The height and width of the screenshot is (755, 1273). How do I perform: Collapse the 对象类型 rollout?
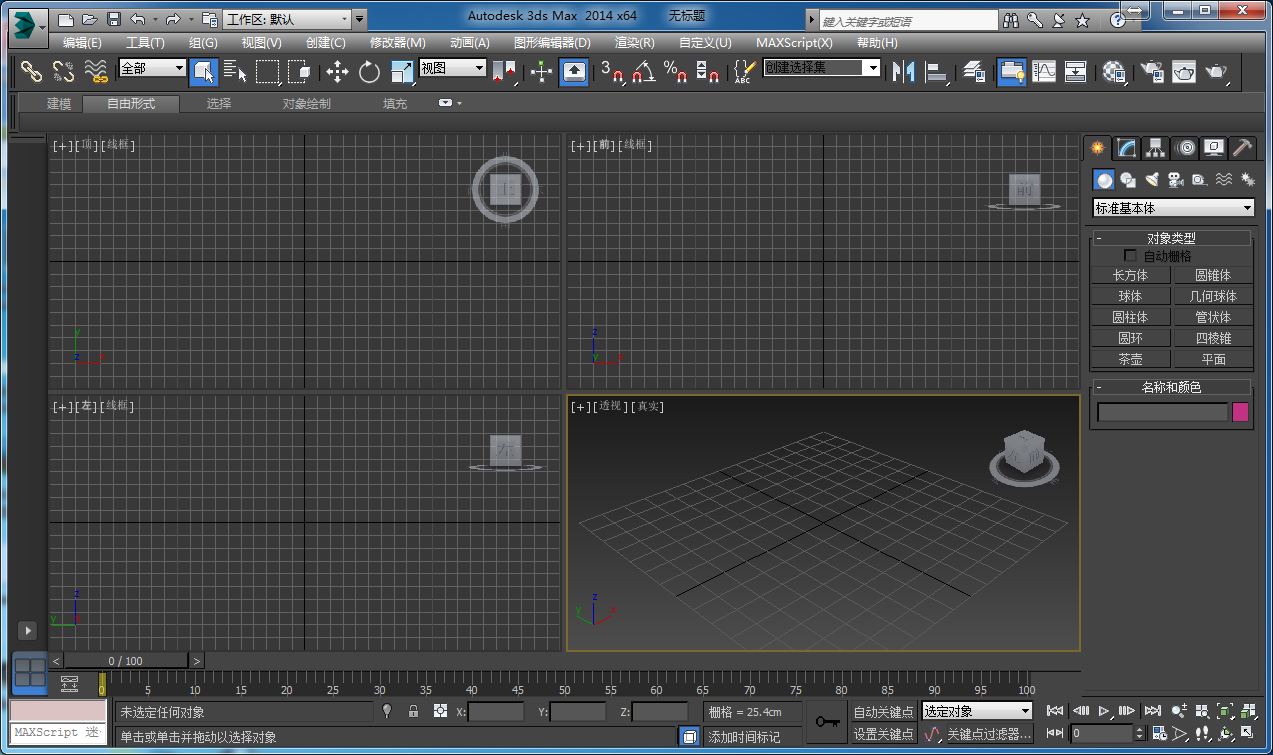(x=1171, y=238)
